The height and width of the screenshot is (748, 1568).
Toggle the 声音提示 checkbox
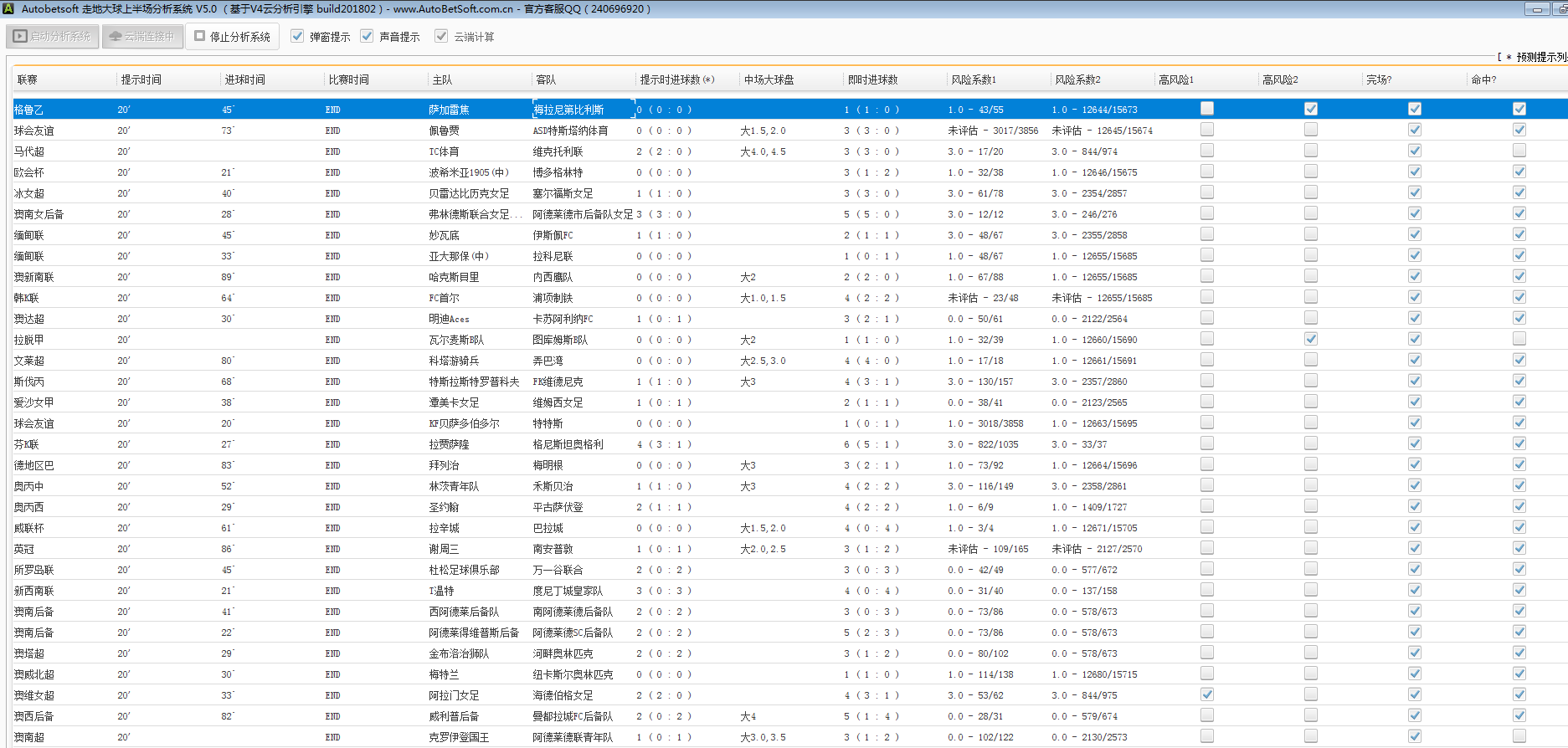pos(367,37)
